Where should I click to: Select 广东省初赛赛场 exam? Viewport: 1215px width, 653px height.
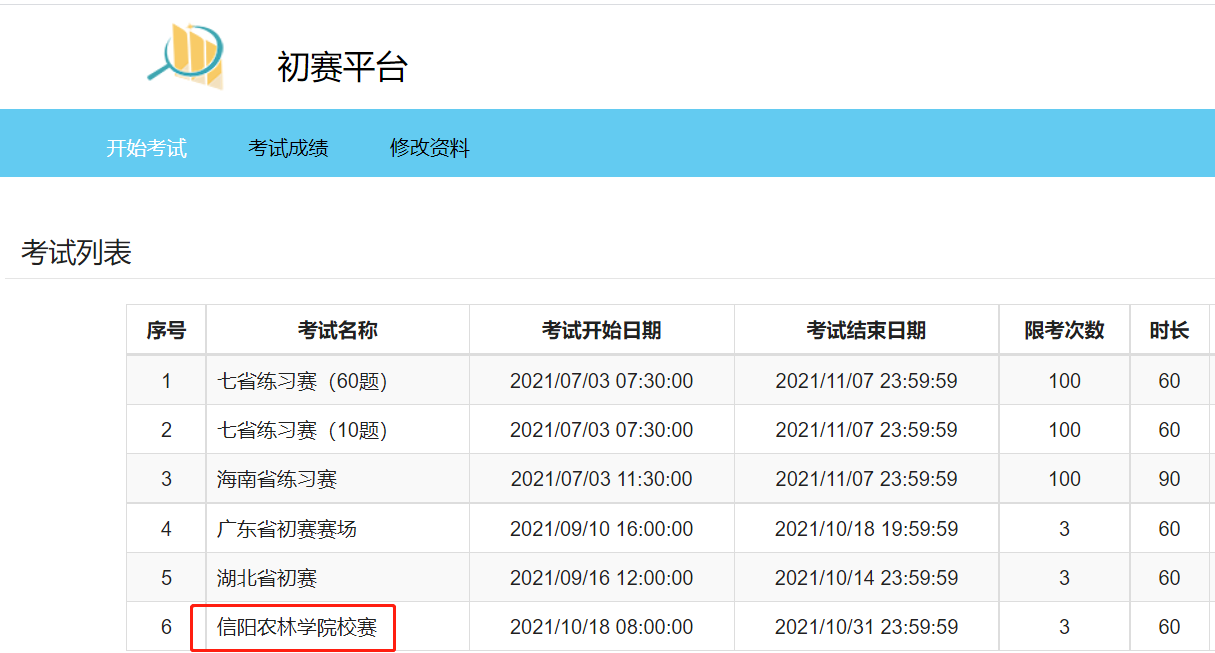pos(287,529)
